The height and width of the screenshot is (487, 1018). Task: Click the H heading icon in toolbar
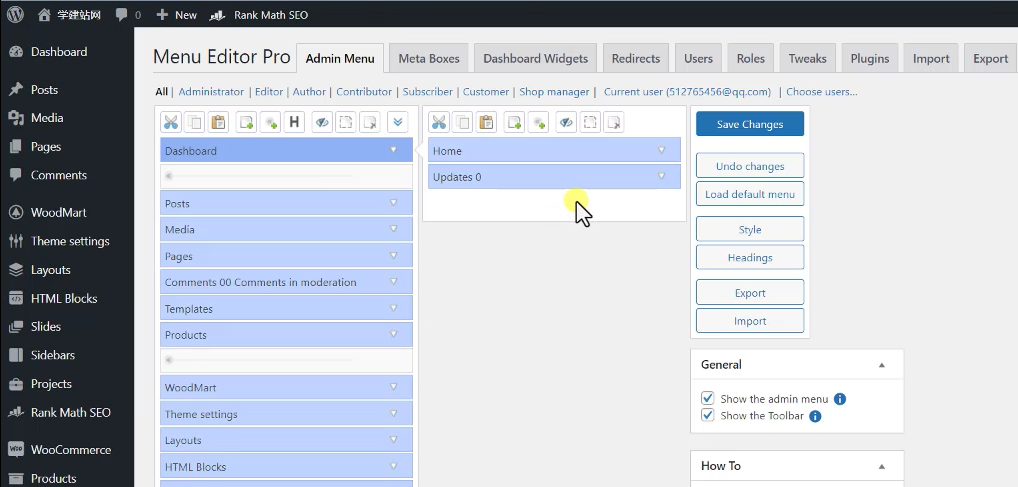(x=294, y=122)
